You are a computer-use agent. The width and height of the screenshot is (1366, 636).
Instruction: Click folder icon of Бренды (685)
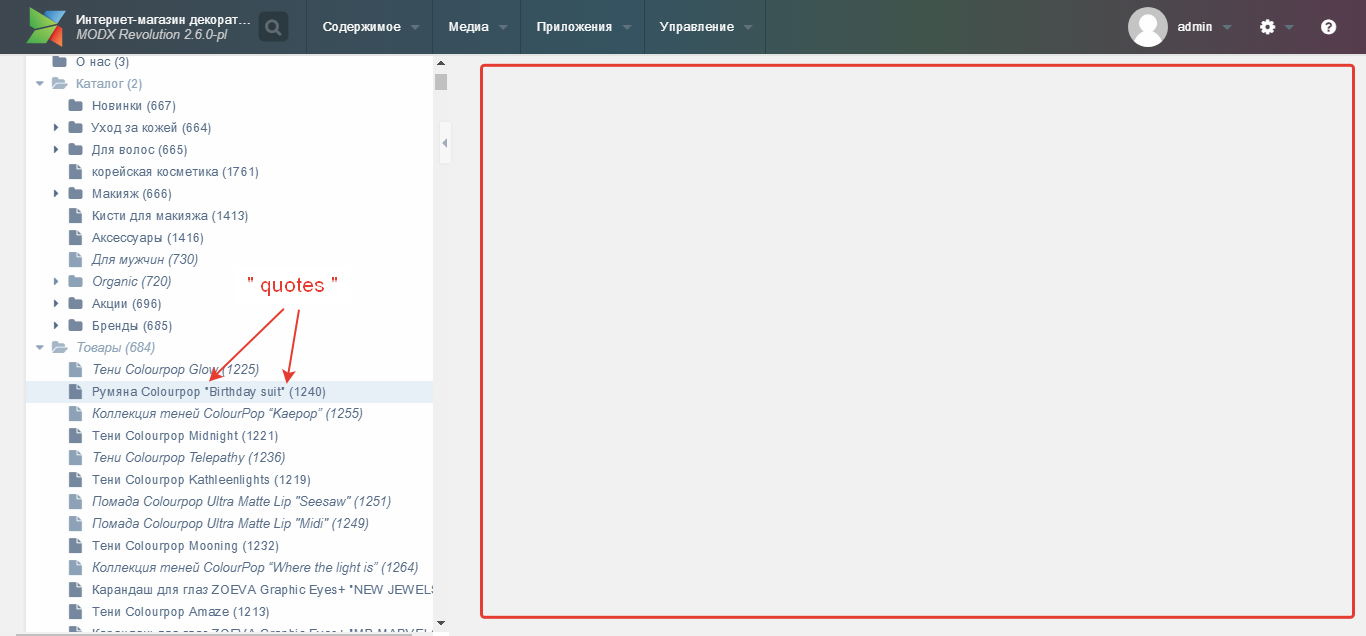coord(75,325)
